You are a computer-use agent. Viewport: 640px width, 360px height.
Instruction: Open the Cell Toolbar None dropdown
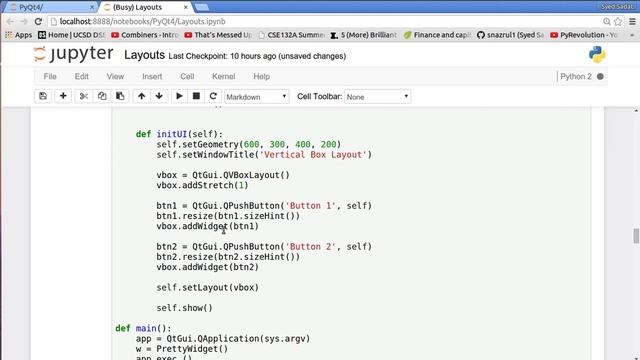tap(378, 97)
